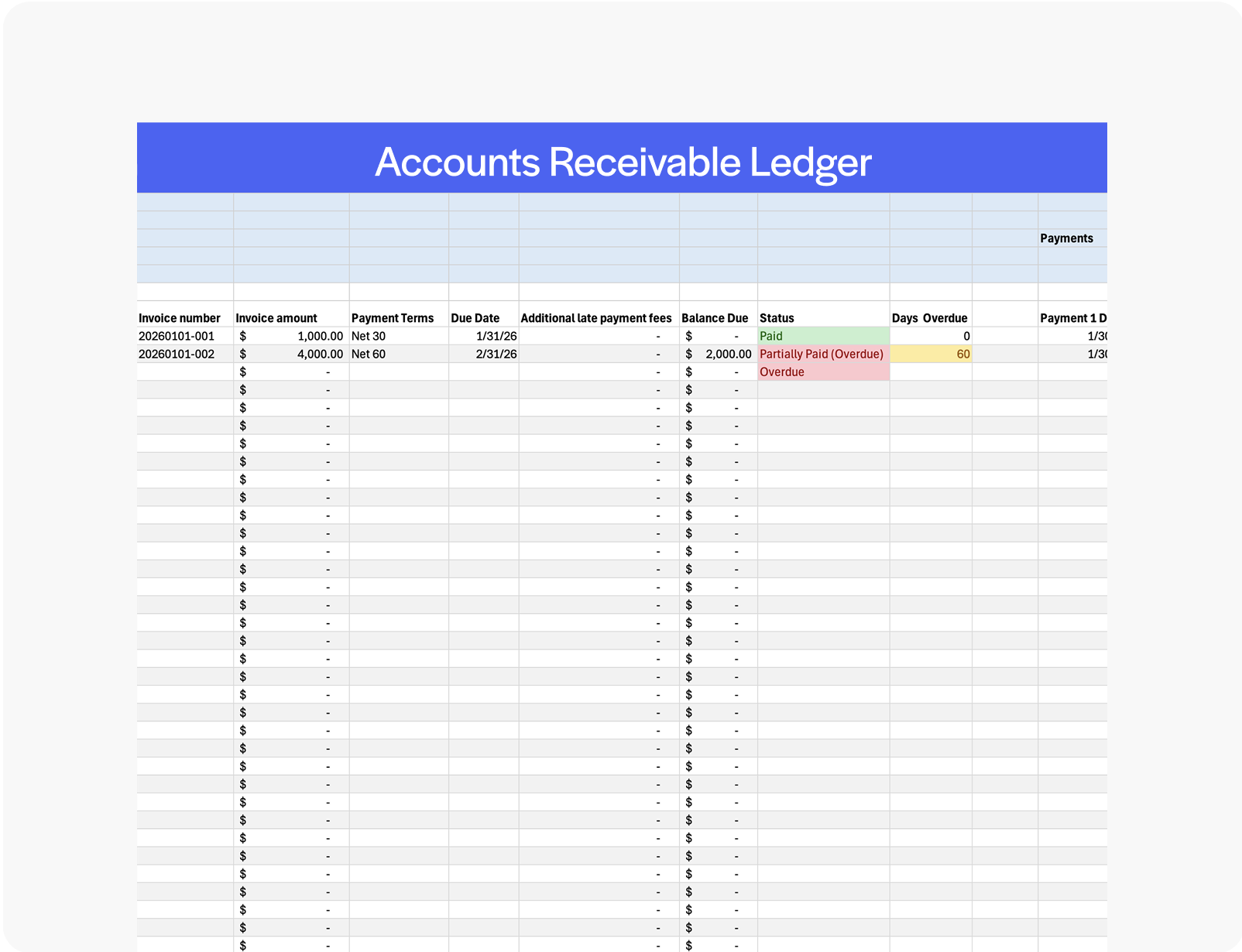Select the 4,000.00 invoice amount cell
Viewport: 1242px width, 952px height.
[291, 354]
